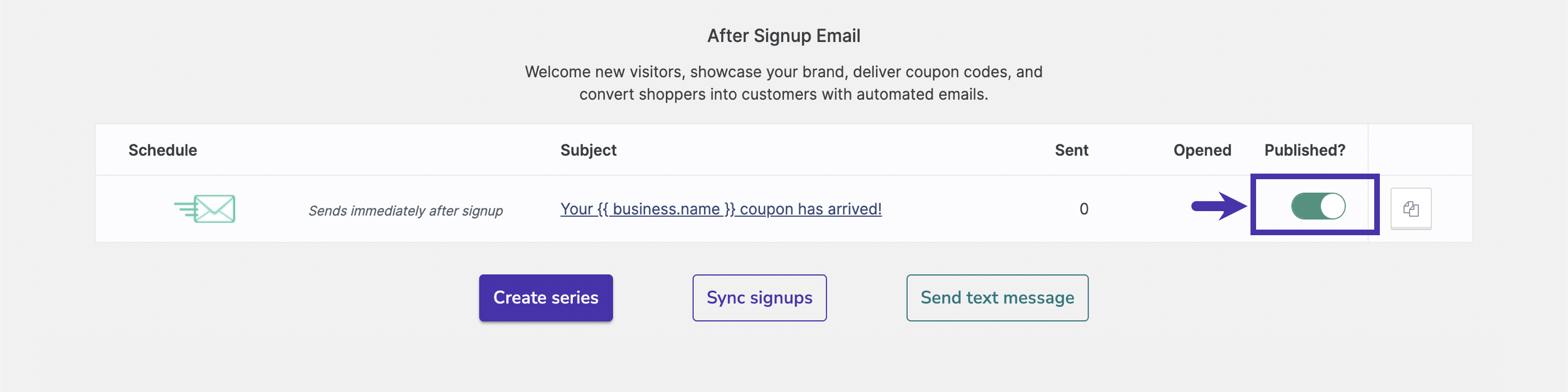Click the '{{ business.name }}' placeholder in subject
This screenshot has width=1568, height=392.
[x=665, y=209]
